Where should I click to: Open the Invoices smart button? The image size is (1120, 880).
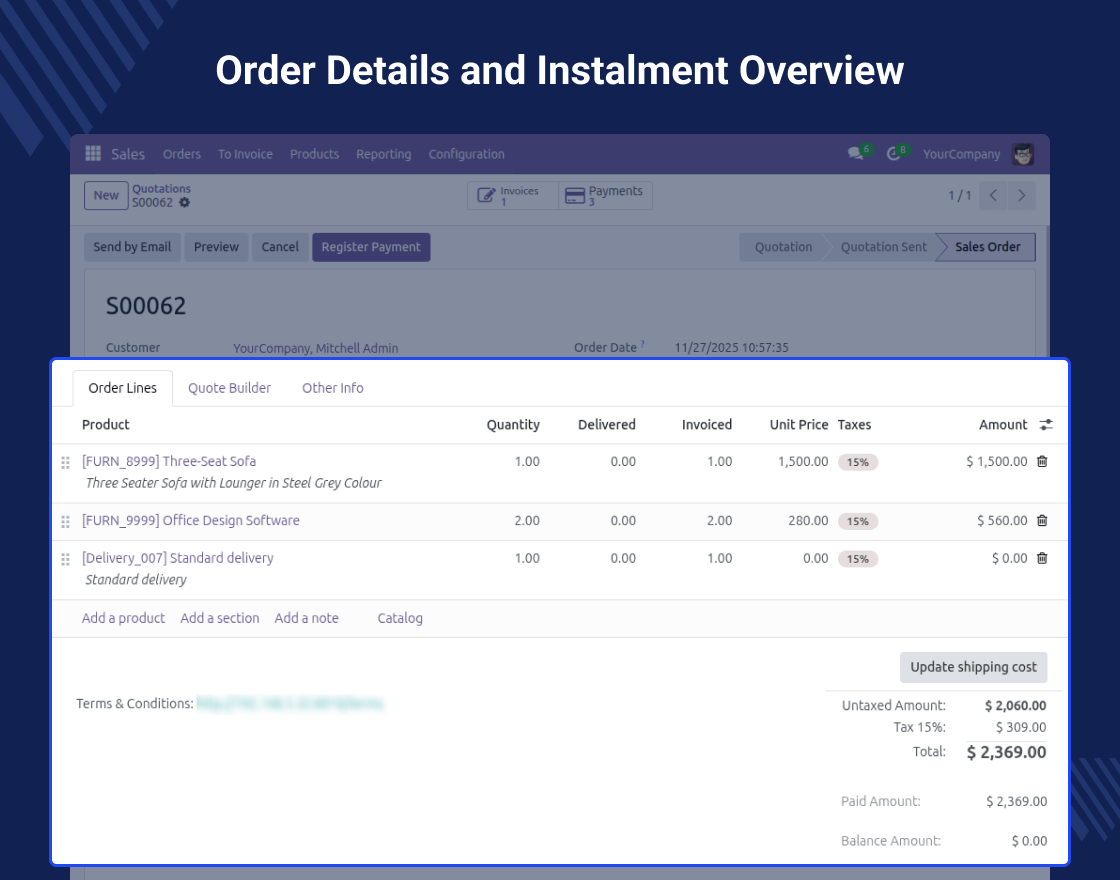point(513,196)
